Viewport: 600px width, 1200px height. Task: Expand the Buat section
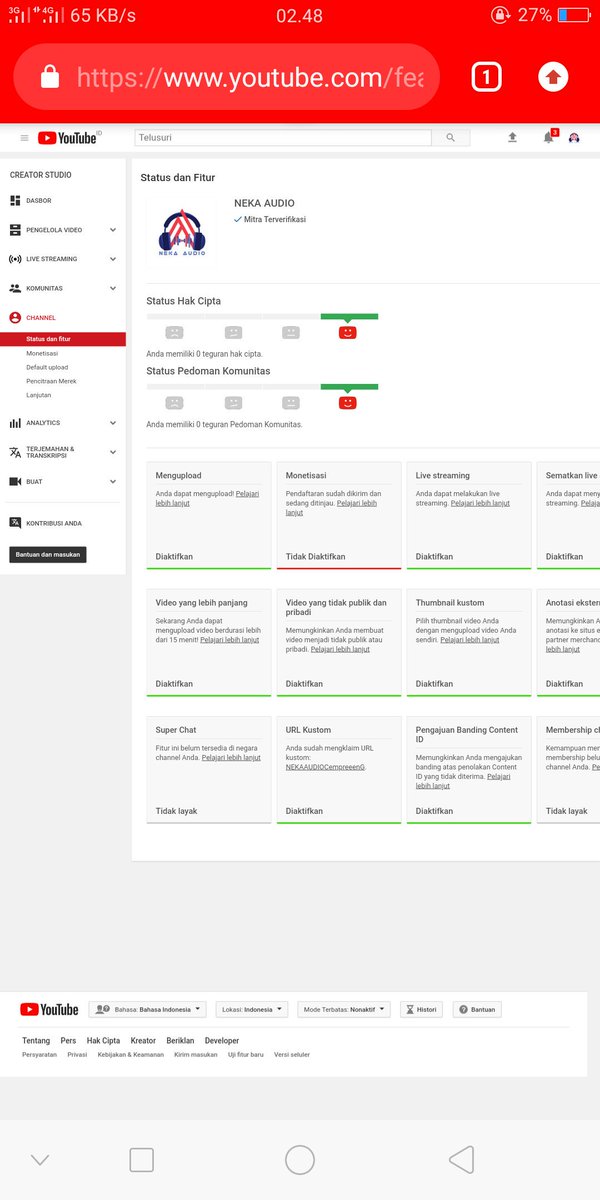coord(113,481)
